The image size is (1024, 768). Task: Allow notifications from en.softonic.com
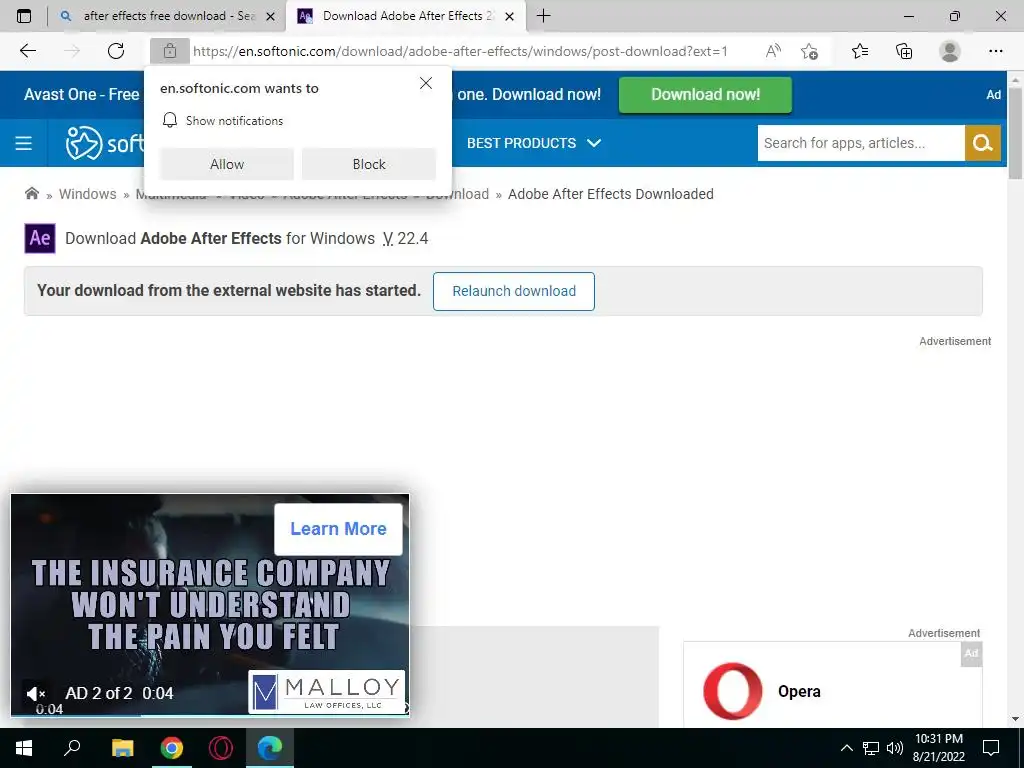click(x=227, y=164)
